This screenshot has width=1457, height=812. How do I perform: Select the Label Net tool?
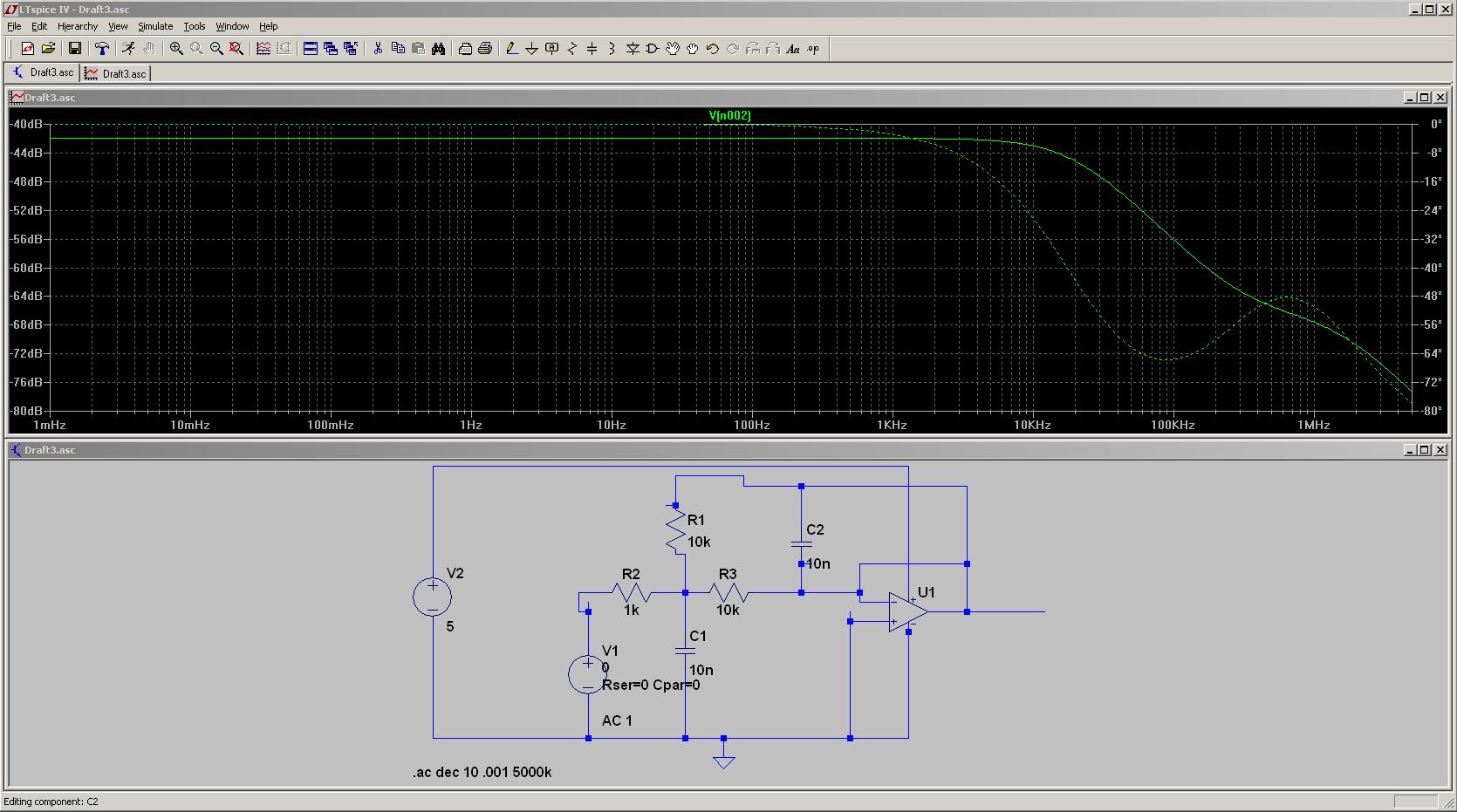coord(551,49)
